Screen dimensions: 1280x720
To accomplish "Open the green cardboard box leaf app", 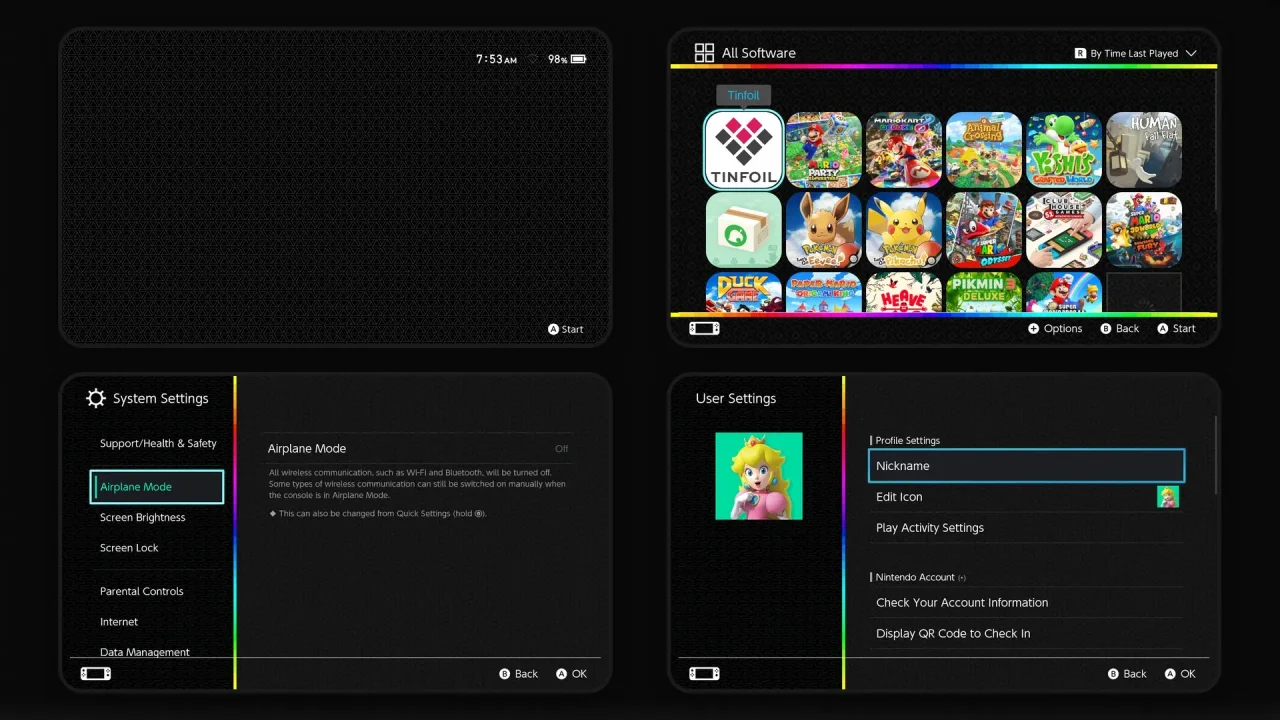I will pyautogui.click(x=744, y=230).
